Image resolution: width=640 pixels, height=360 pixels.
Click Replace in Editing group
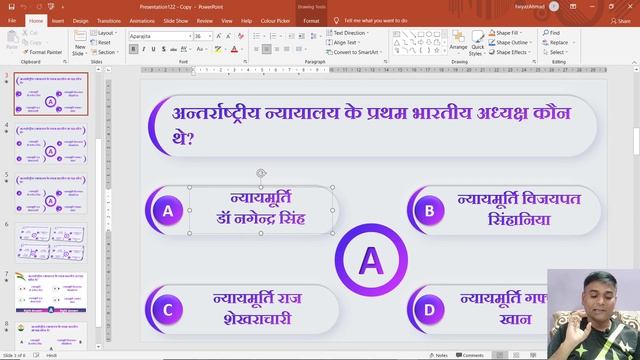559,42
